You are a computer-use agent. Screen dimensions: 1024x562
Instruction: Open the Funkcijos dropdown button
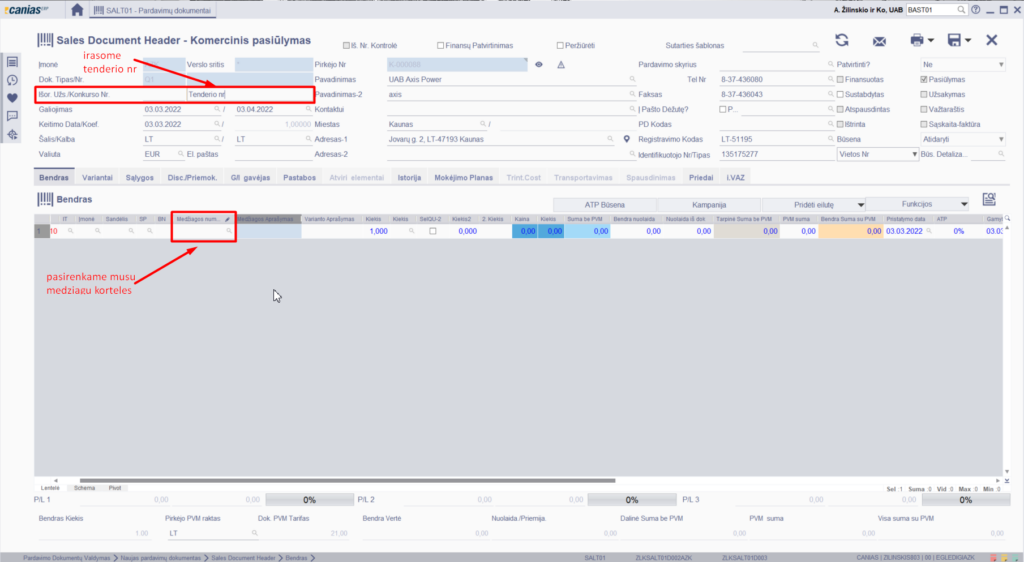point(917,203)
